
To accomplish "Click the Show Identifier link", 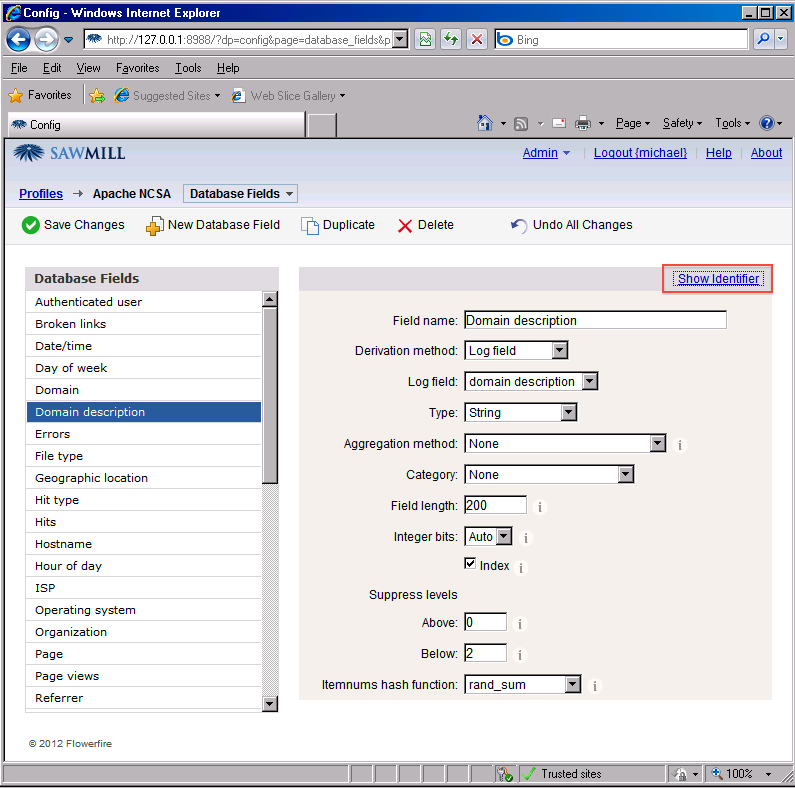I will pos(718,279).
